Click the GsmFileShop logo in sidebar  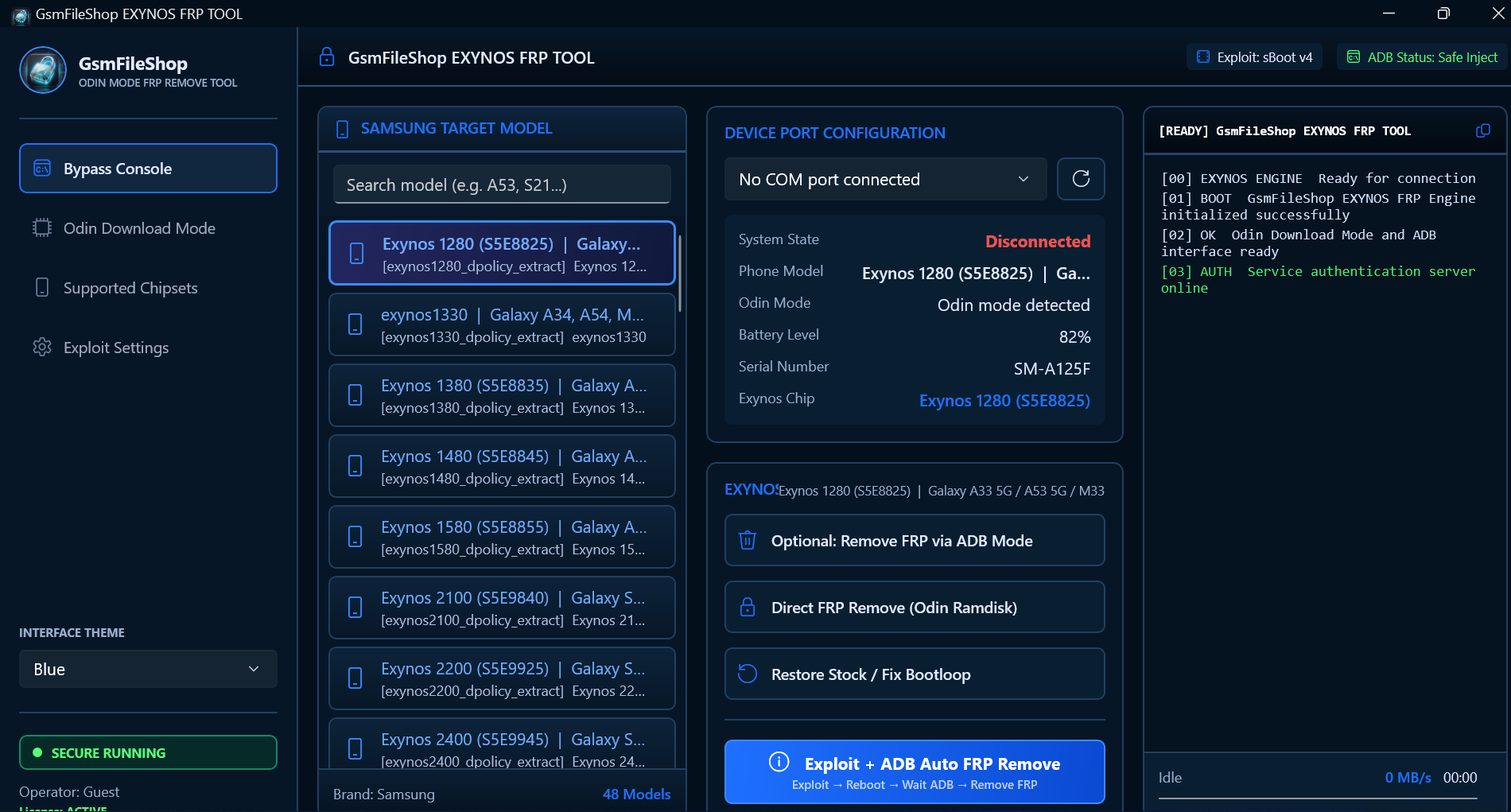[x=43, y=70]
